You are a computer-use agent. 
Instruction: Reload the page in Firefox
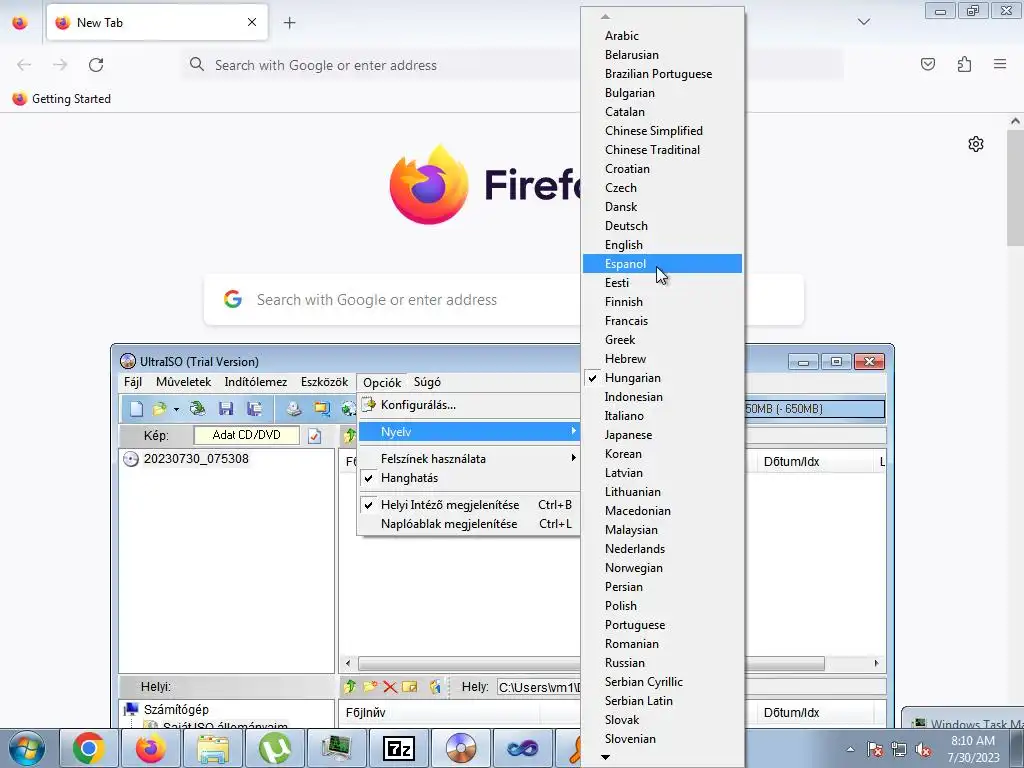pyautogui.click(x=96, y=65)
